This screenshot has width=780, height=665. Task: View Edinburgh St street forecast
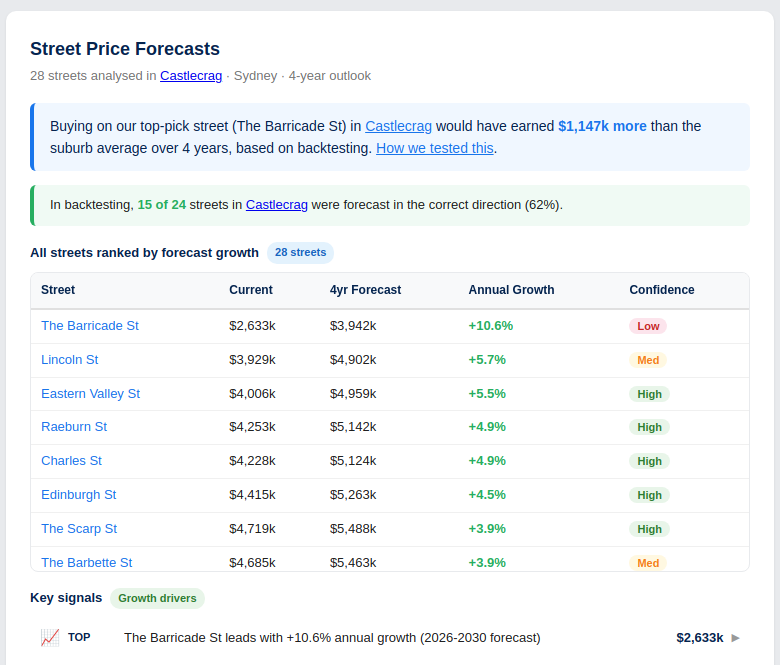[79, 494]
